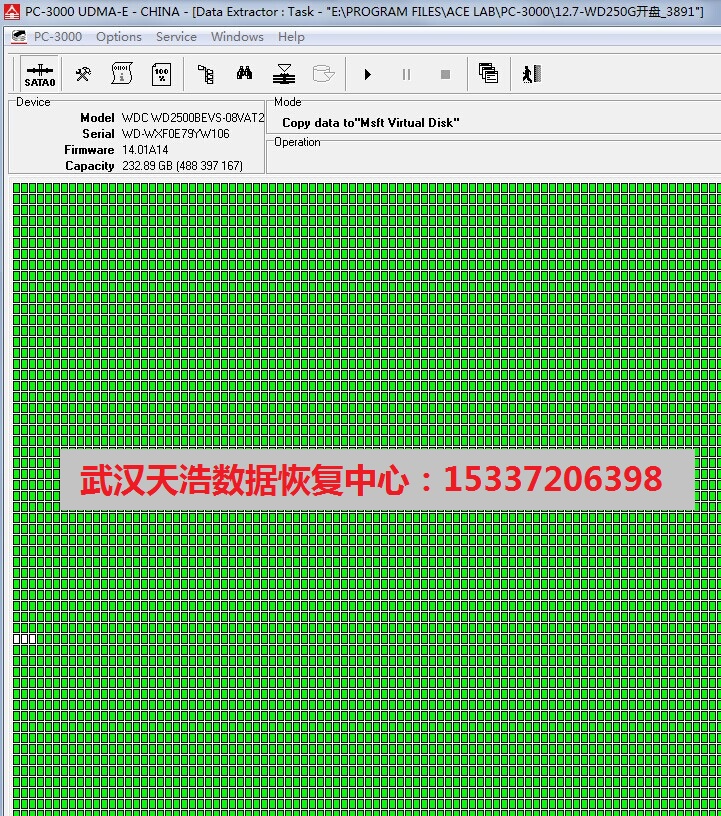Viewport: 721px width, 816px height.
Task: Click the binoculars search icon
Action: coord(244,74)
